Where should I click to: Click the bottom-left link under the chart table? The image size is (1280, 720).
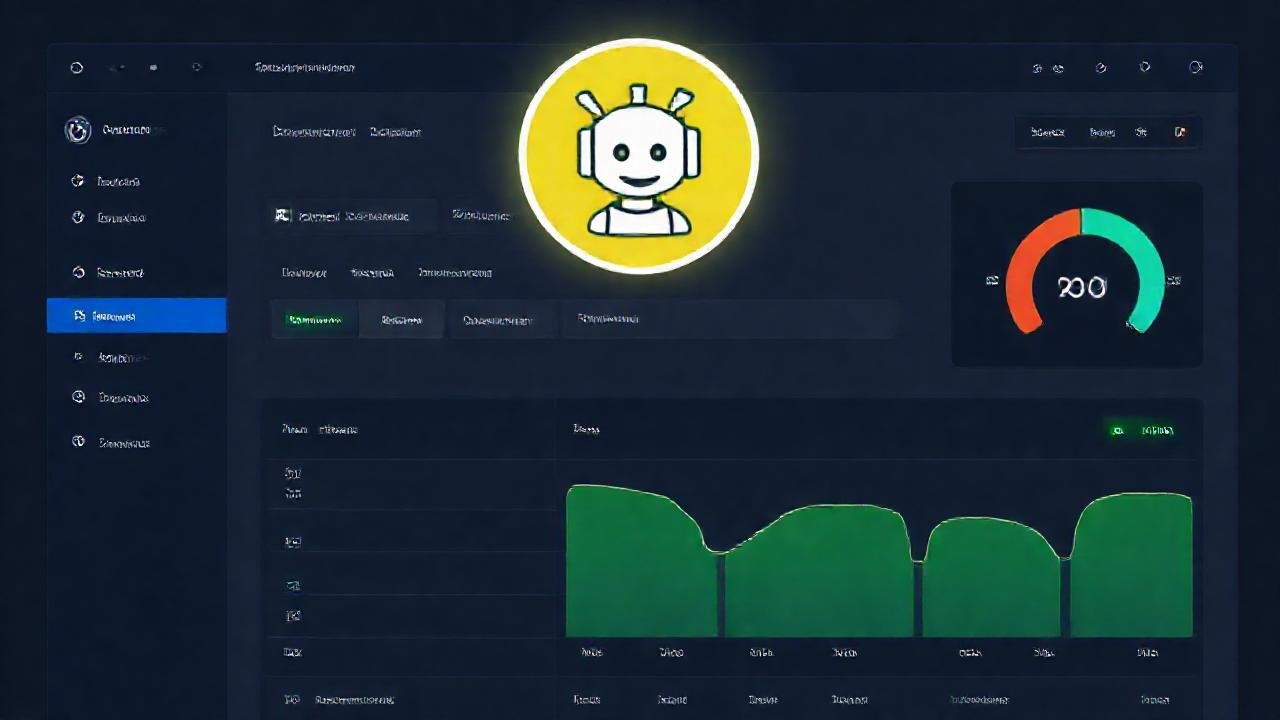(x=355, y=699)
